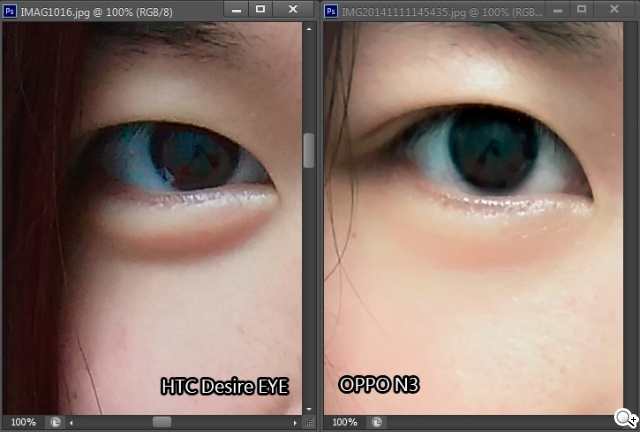The image size is (640, 432).
Task: Maximize the IMAG1016.jpg window
Action: 260,9
